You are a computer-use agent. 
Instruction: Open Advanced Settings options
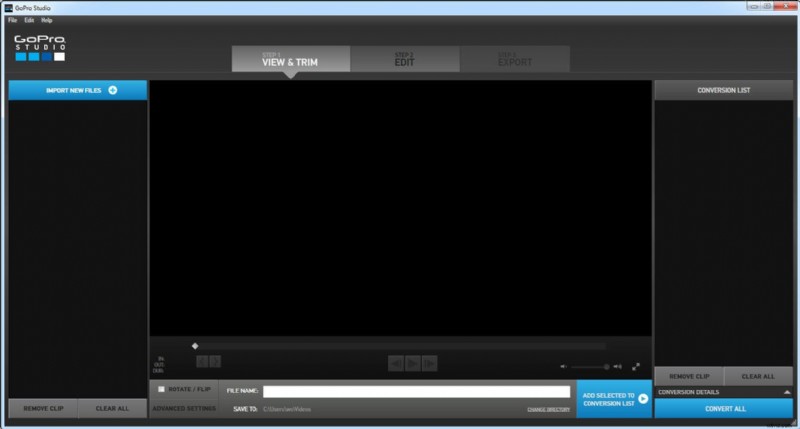(183, 409)
